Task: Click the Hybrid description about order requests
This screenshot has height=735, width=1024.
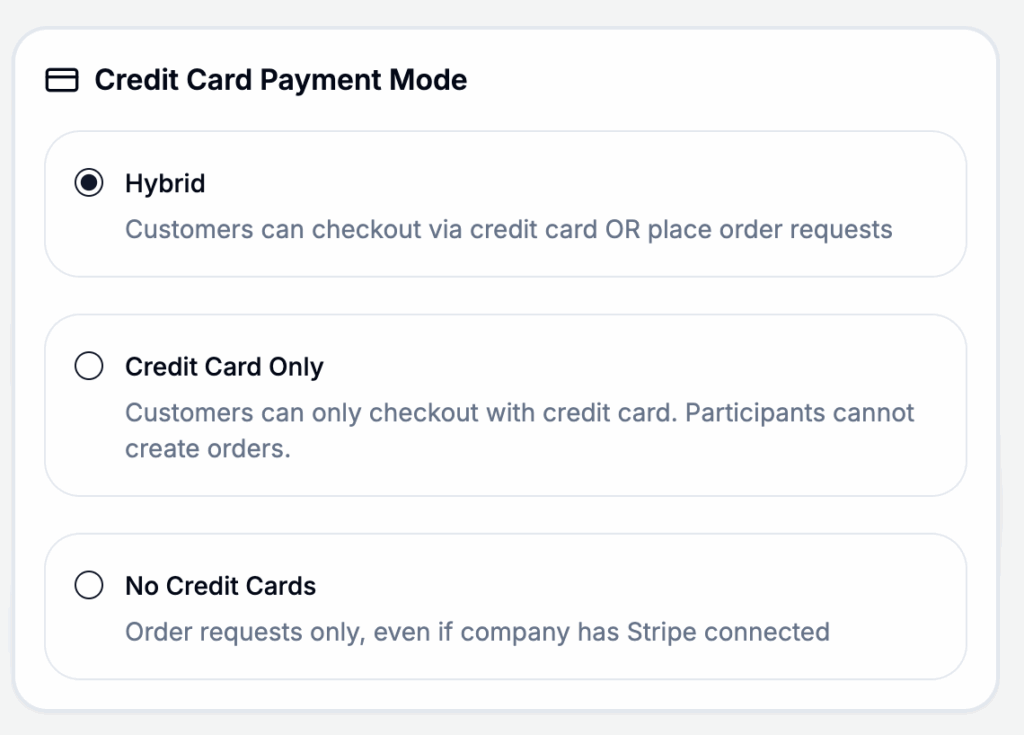Action: click(508, 229)
